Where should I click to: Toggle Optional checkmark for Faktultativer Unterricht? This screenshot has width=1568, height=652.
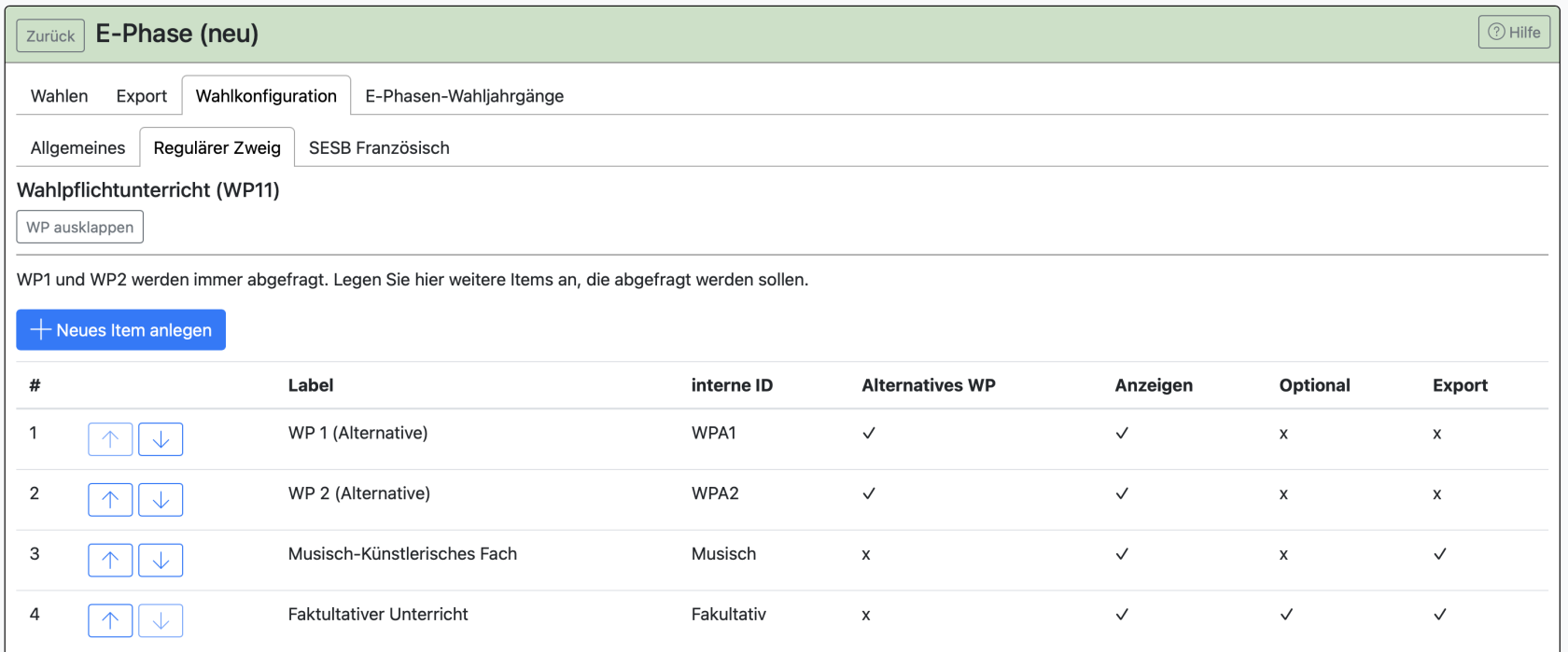point(1286,615)
